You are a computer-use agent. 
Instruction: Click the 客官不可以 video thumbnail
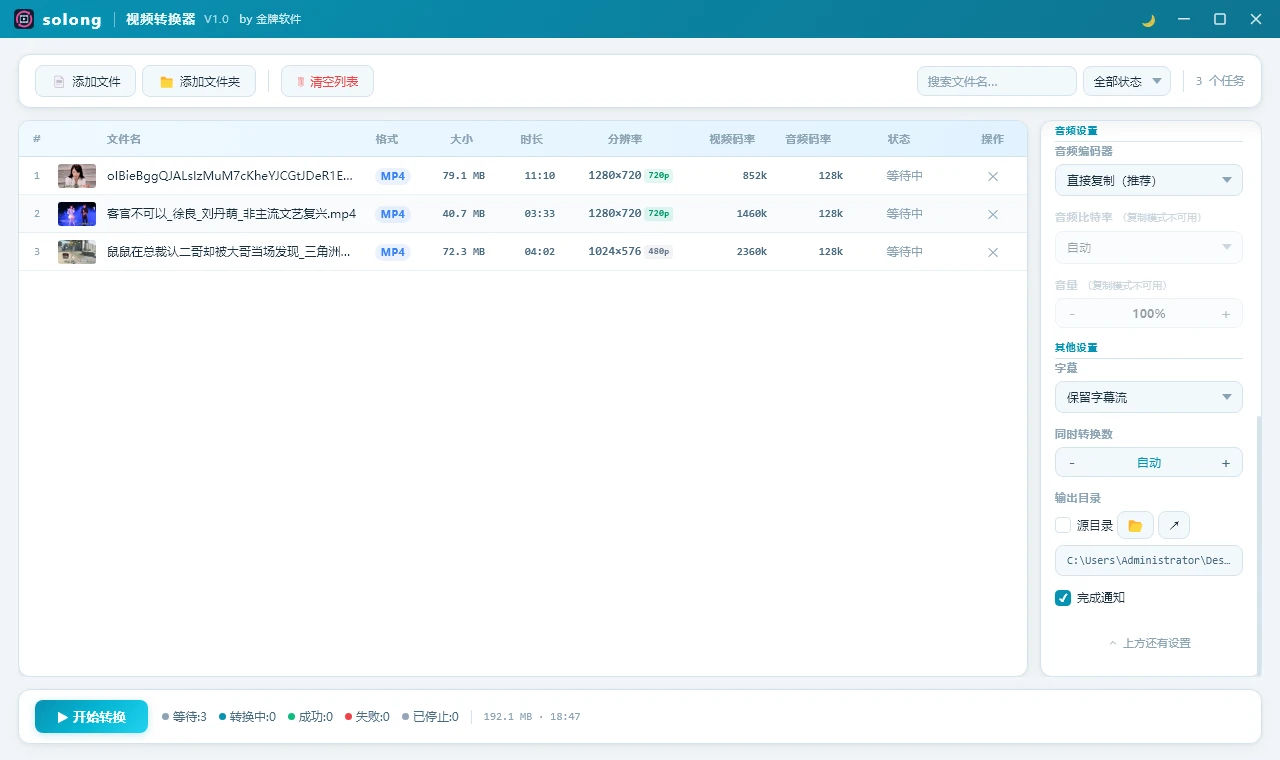[x=77, y=213]
